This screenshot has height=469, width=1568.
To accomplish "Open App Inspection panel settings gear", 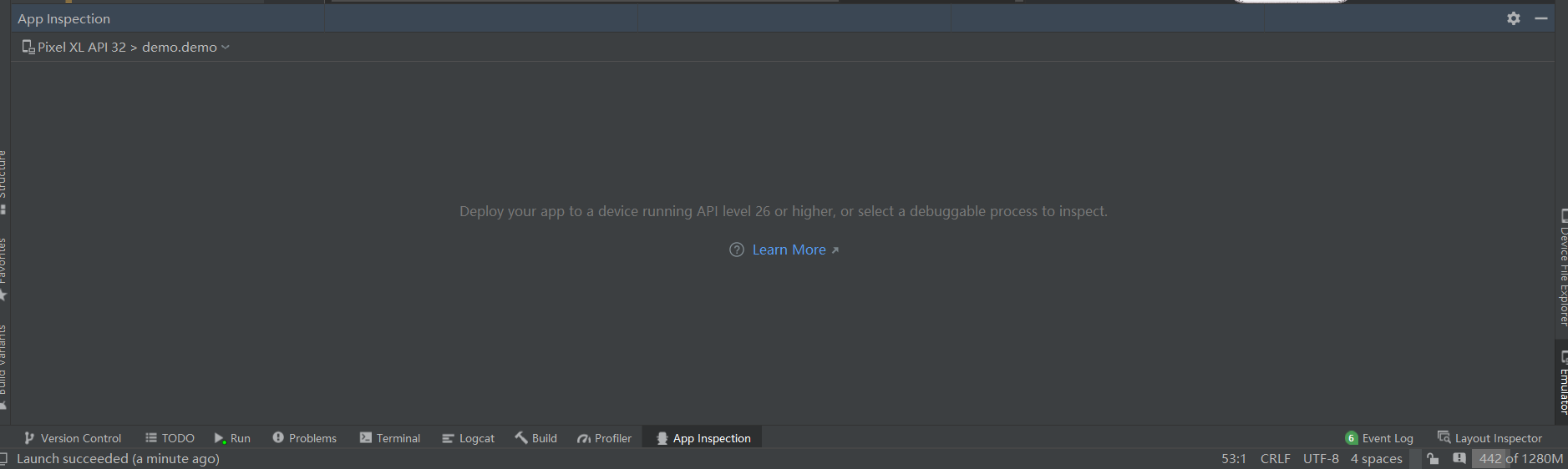I will coord(1513,18).
